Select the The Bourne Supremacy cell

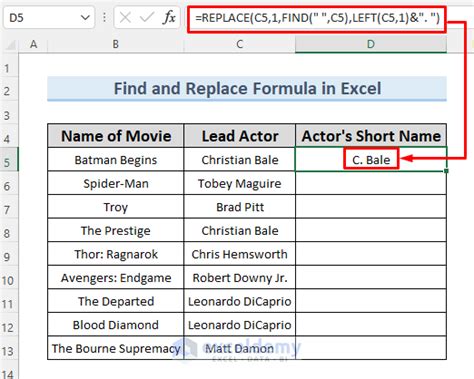(116, 348)
